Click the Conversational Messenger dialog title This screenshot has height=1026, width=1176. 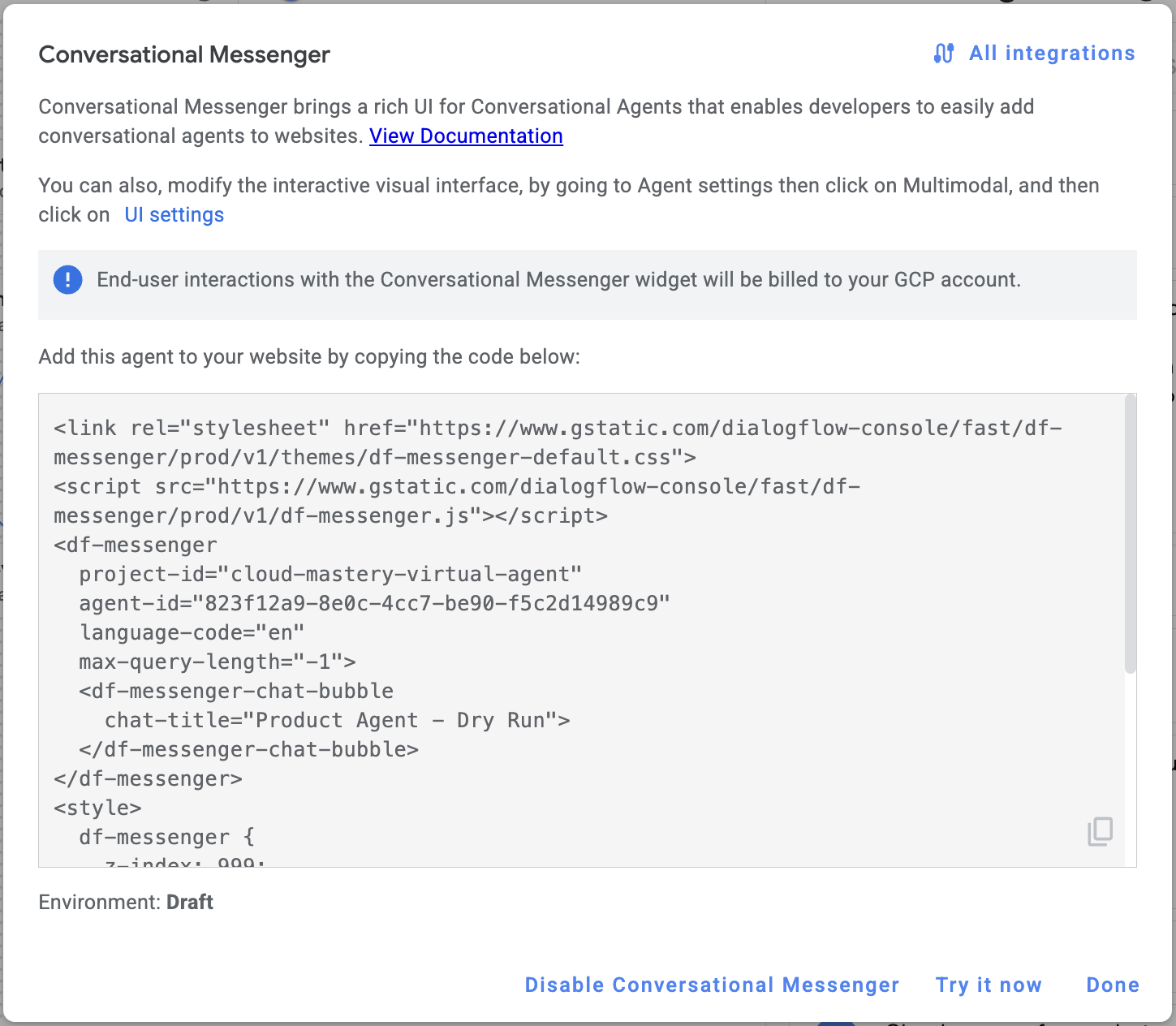click(x=184, y=55)
